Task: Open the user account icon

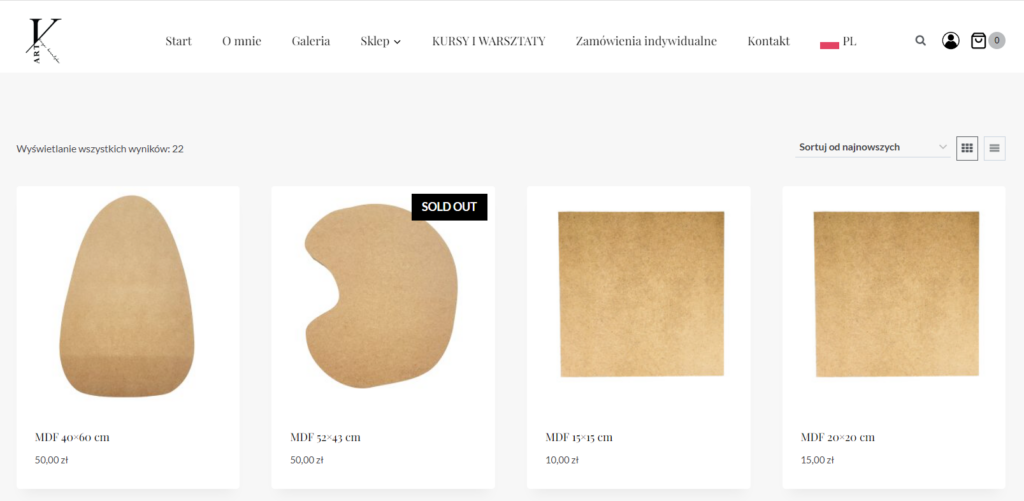Action: click(950, 40)
